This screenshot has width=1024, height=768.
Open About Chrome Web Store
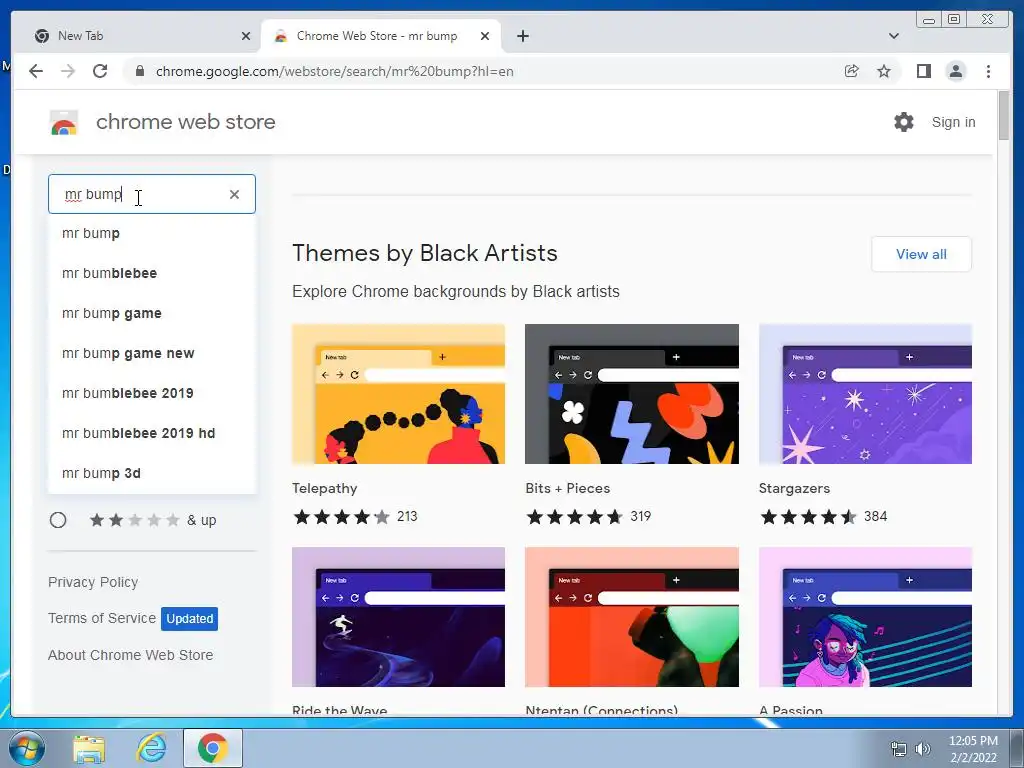[131, 655]
